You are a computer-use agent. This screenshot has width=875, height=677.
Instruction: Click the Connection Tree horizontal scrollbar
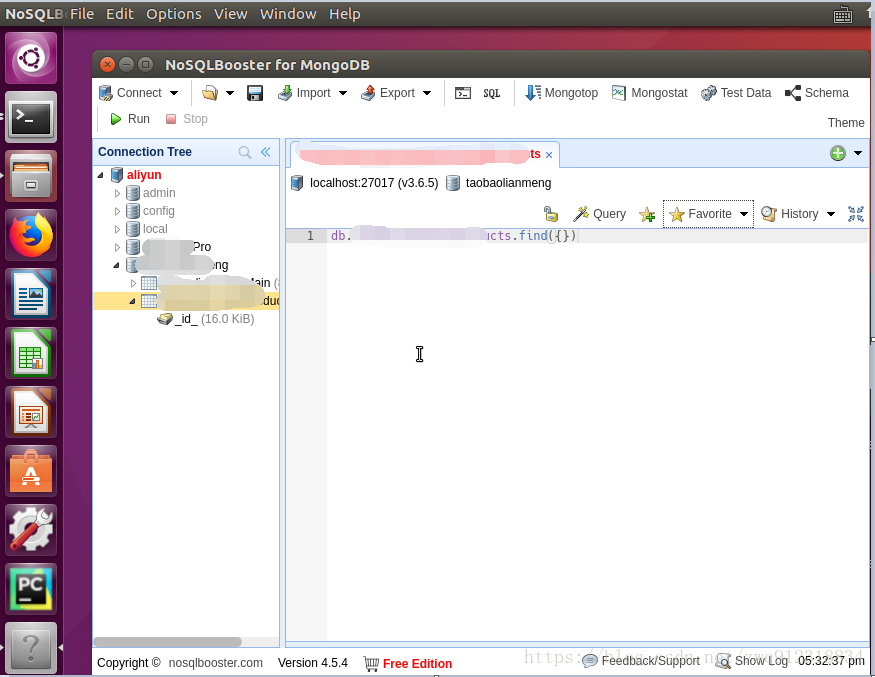coord(167,642)
